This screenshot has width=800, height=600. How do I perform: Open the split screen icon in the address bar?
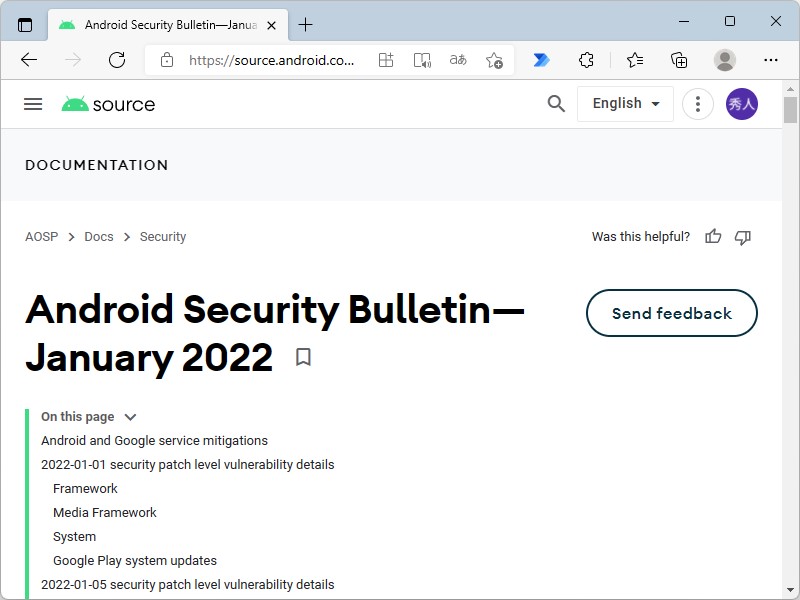click(386, 60)
